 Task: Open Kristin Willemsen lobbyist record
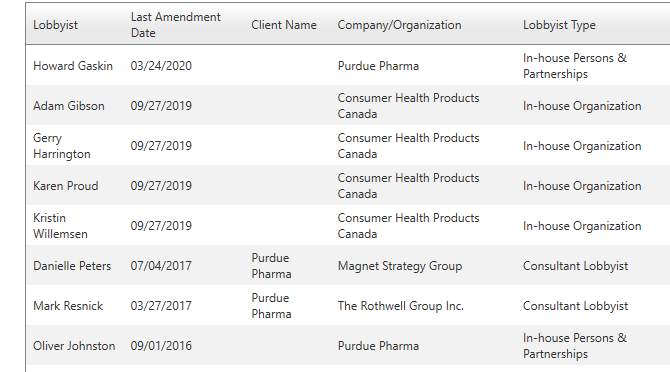pyautogui.click(x=60, y=226)
